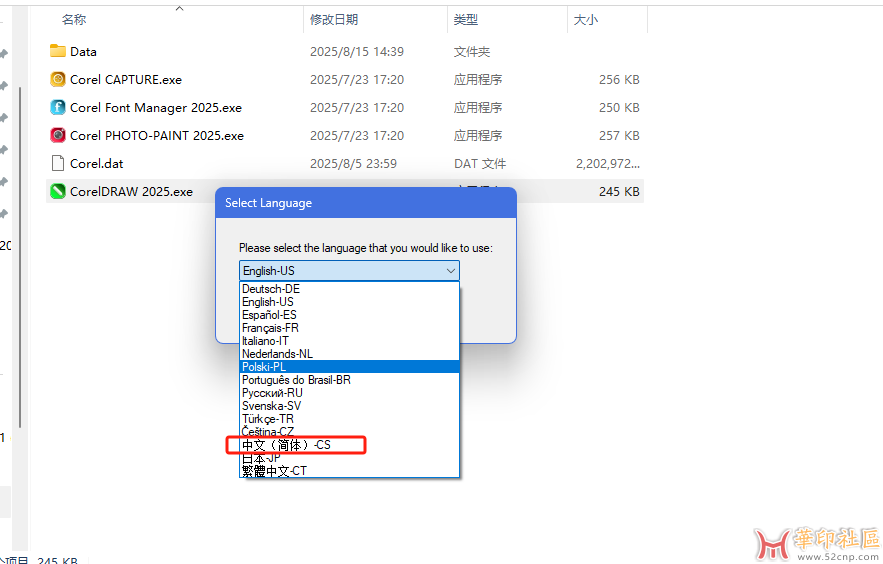Pick Svenska-SV from the list
The width and height of the screenshot is (883, 564).
pyautogui.click(x=349, y=406)
